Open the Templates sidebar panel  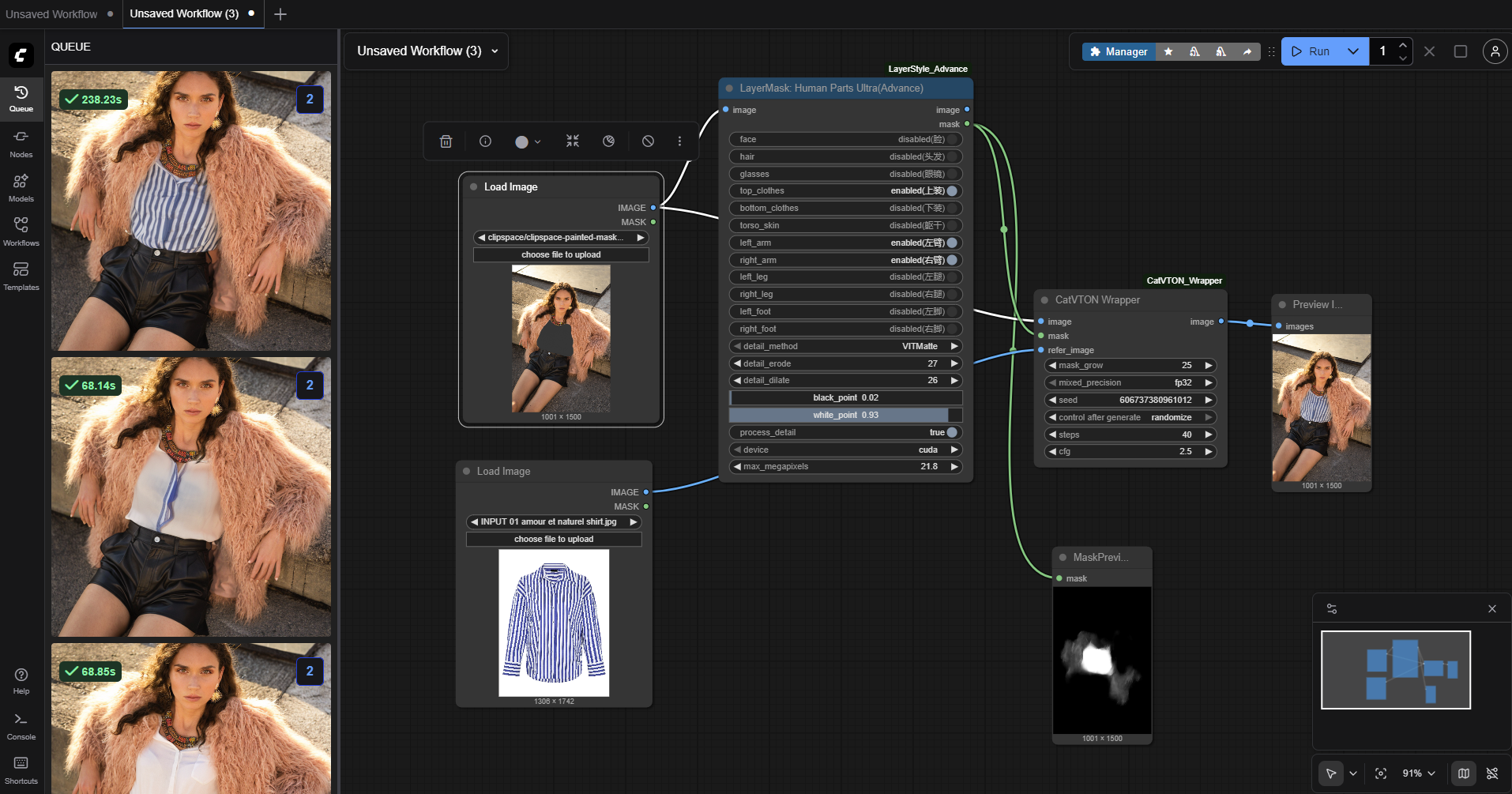point(21,277)
